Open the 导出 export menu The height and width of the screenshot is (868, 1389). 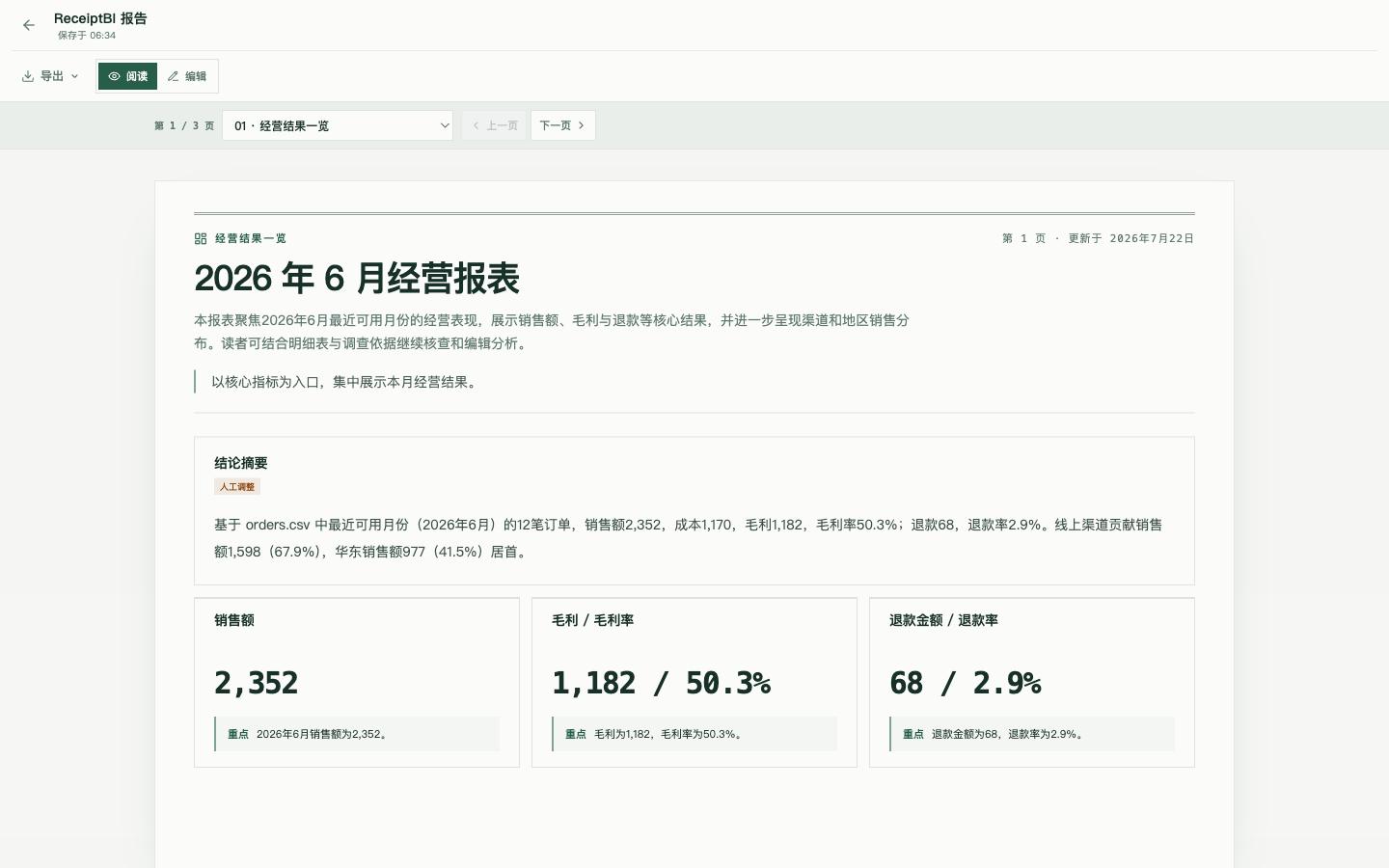(x=50, y=76)
